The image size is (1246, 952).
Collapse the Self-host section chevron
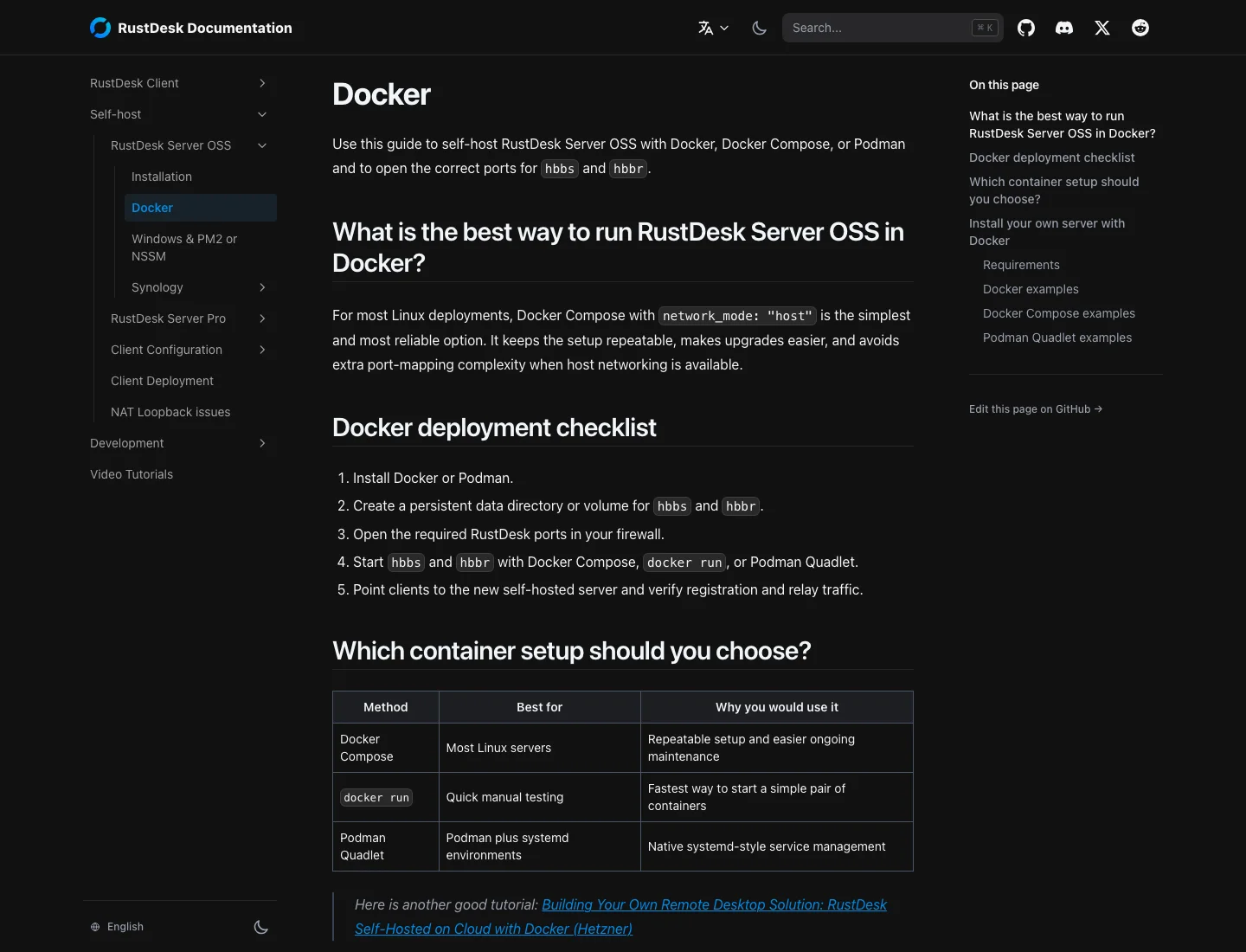point(262,114)
